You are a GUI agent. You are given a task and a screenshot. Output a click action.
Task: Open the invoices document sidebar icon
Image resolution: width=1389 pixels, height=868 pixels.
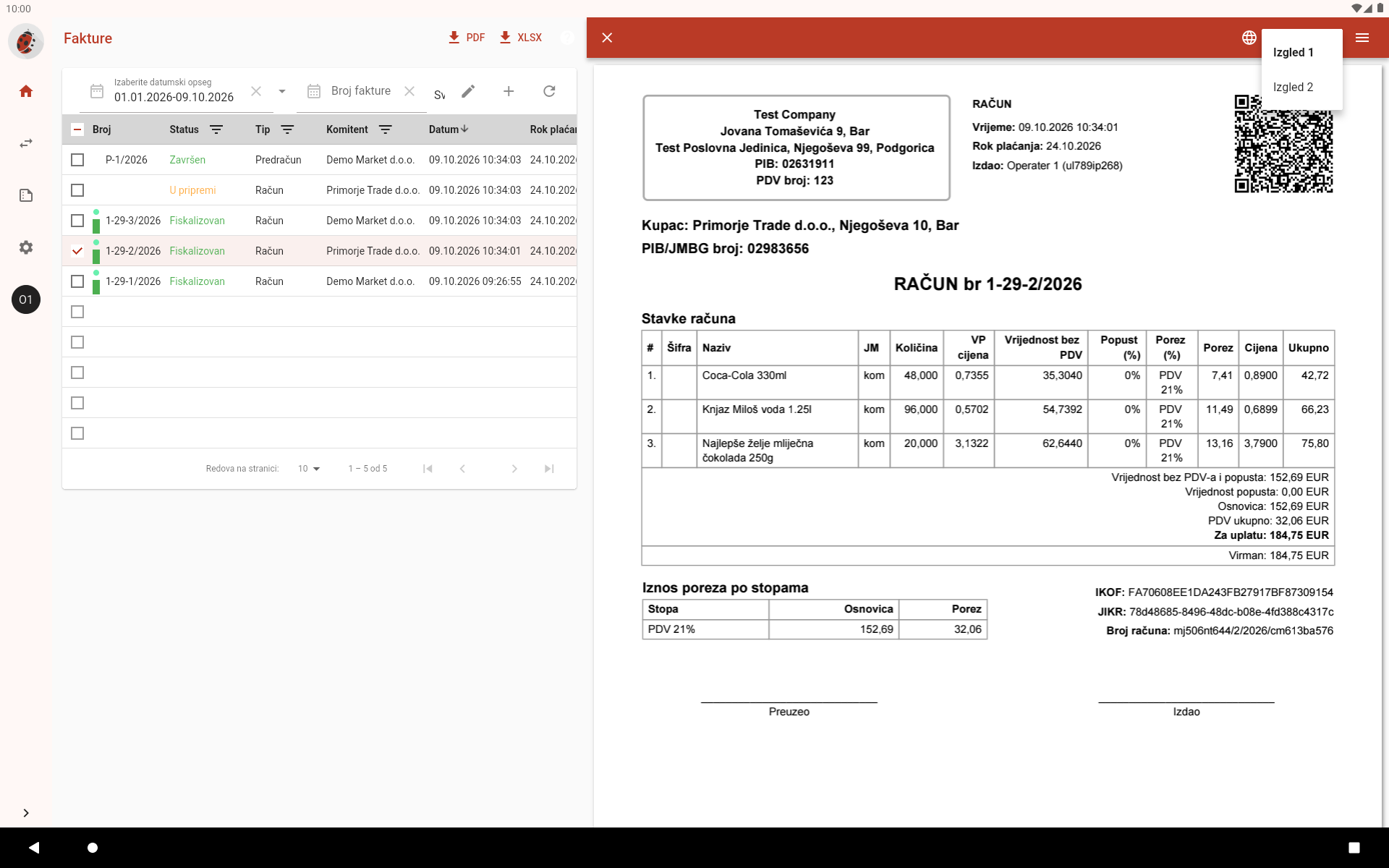click(26, 195)
